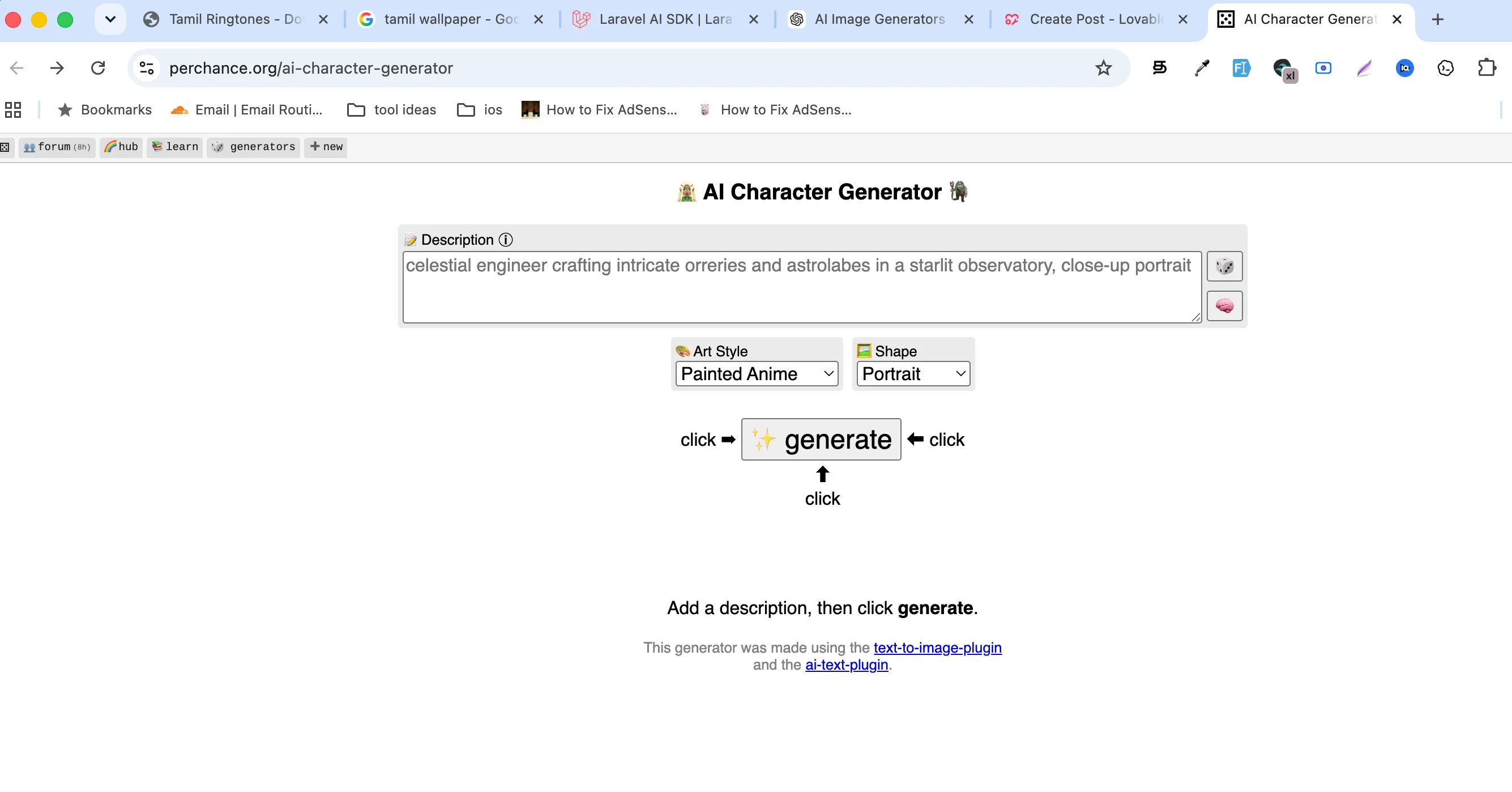Click the generate button
1512x792 pixels.
[821, 439]
